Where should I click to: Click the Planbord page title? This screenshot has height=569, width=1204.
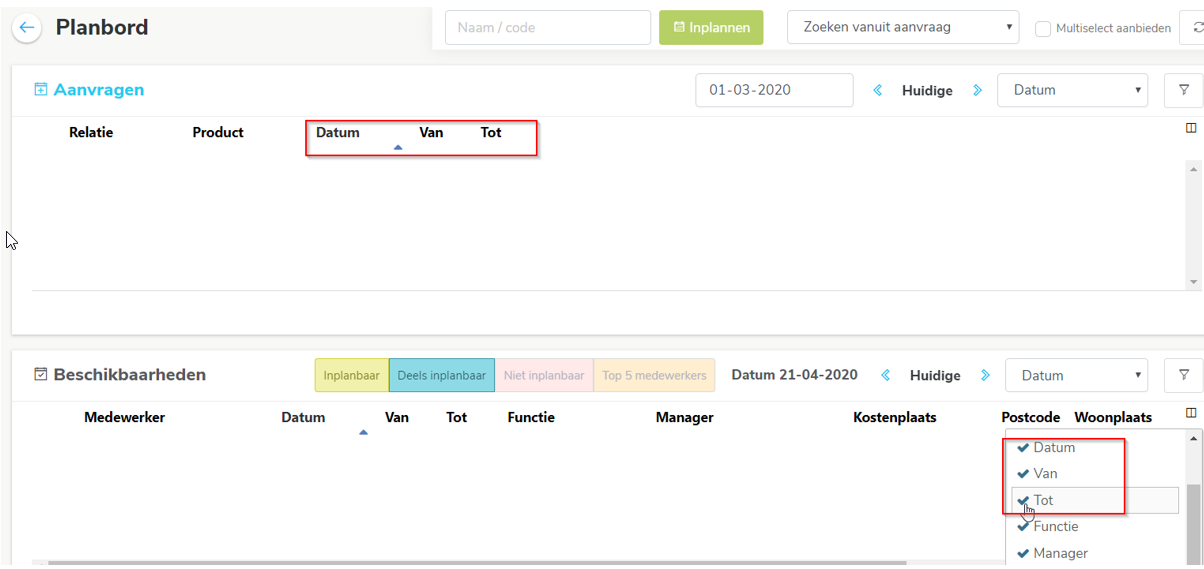[102, 27]
